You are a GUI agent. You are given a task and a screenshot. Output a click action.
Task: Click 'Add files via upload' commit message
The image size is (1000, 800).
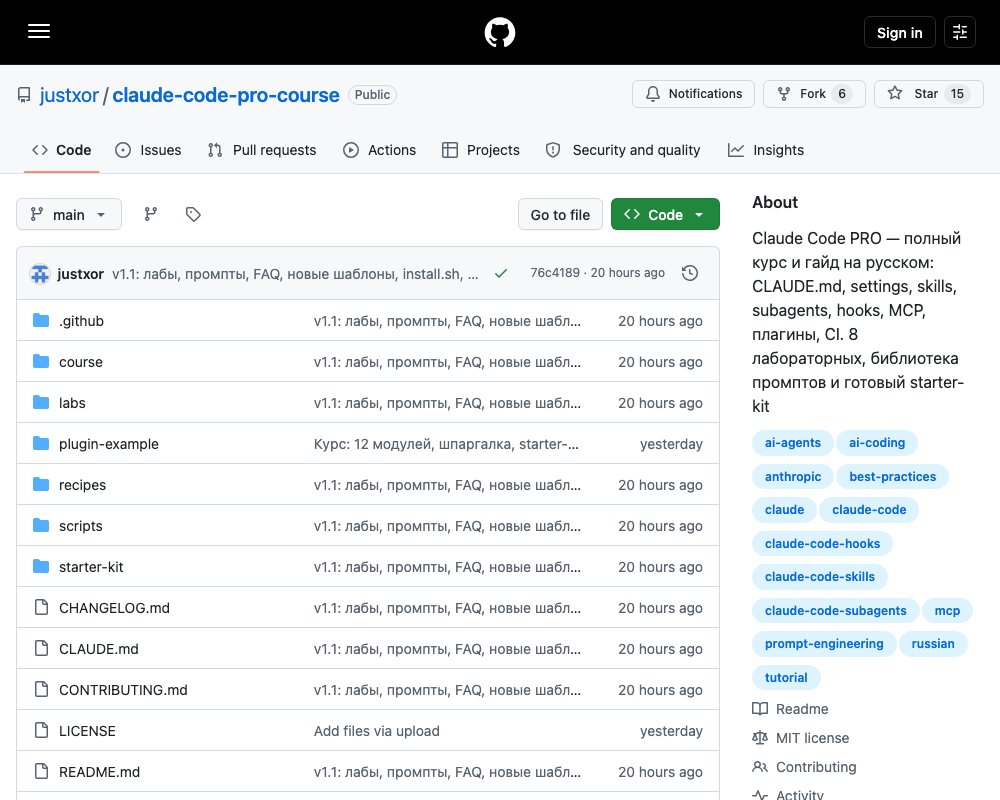pyautogui.click(x=376, y=730)
